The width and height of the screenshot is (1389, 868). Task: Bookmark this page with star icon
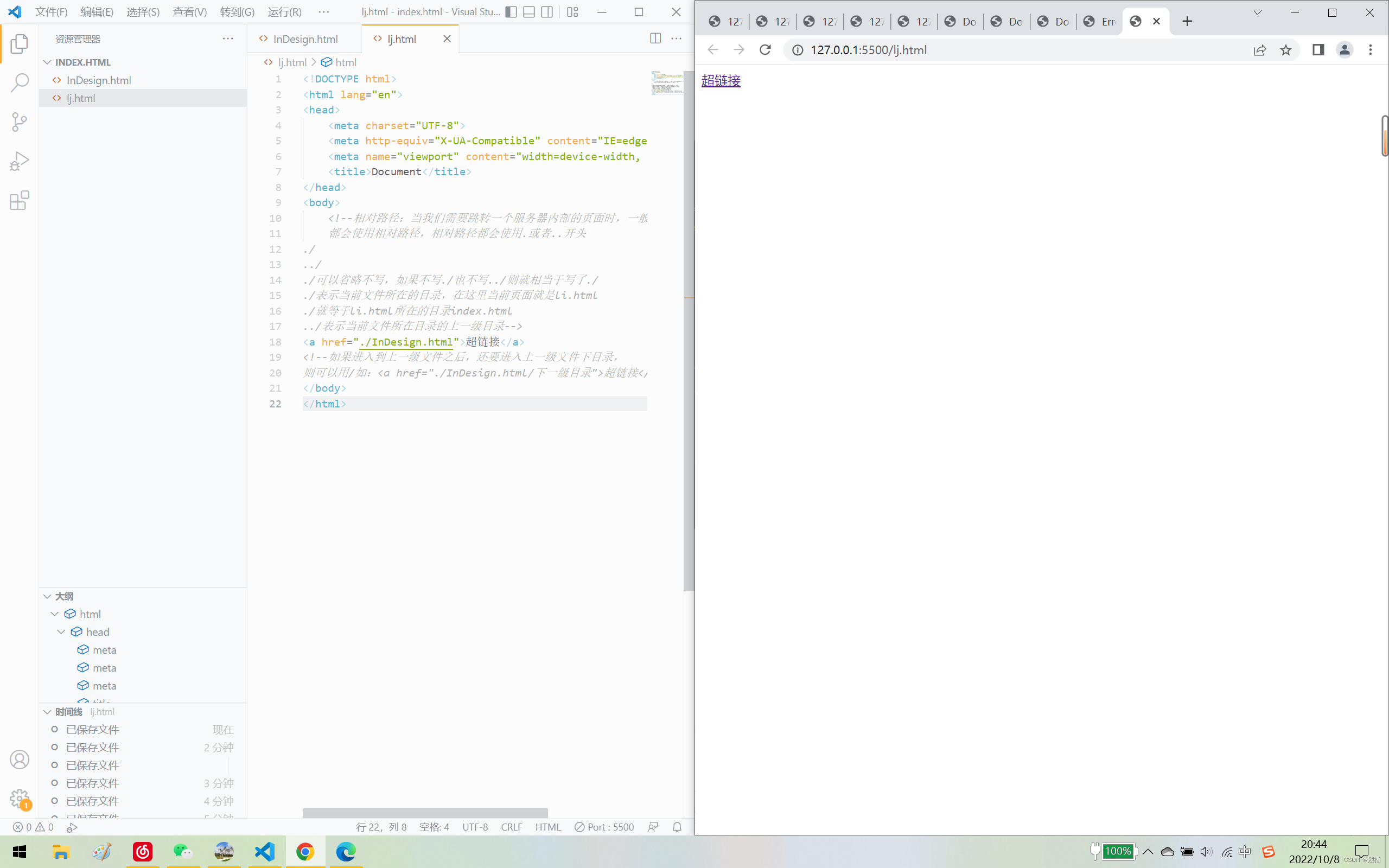[x=1286, y=50]
